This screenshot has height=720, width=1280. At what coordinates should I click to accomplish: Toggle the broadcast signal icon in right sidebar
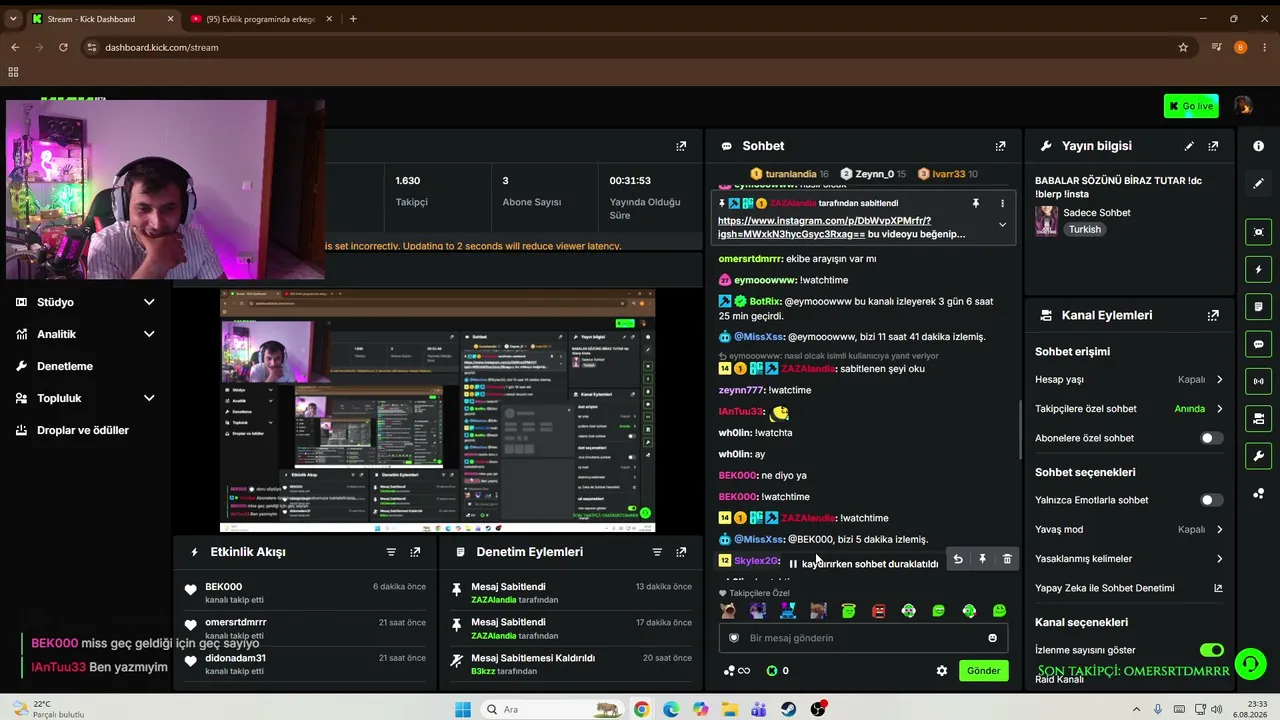click(1258, 381)
